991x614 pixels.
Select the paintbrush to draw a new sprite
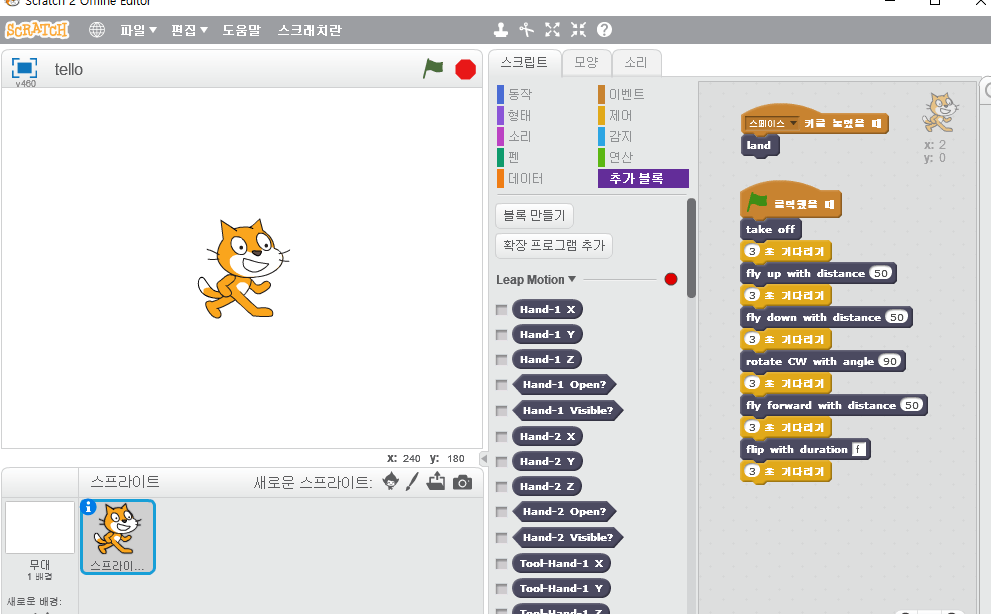tap(412, 481)
